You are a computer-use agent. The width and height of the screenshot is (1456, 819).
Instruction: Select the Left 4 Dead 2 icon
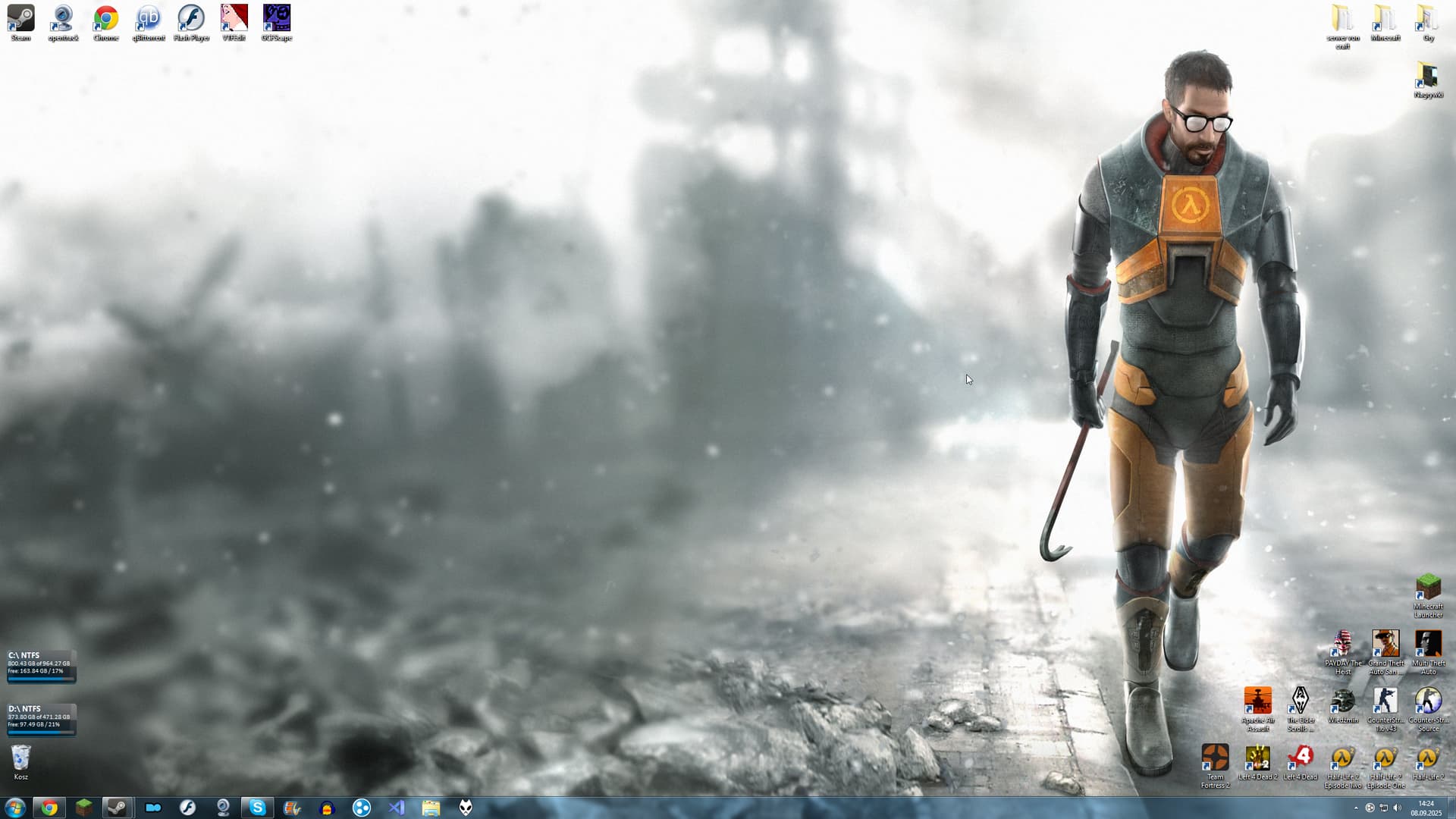click(1257, 758)
